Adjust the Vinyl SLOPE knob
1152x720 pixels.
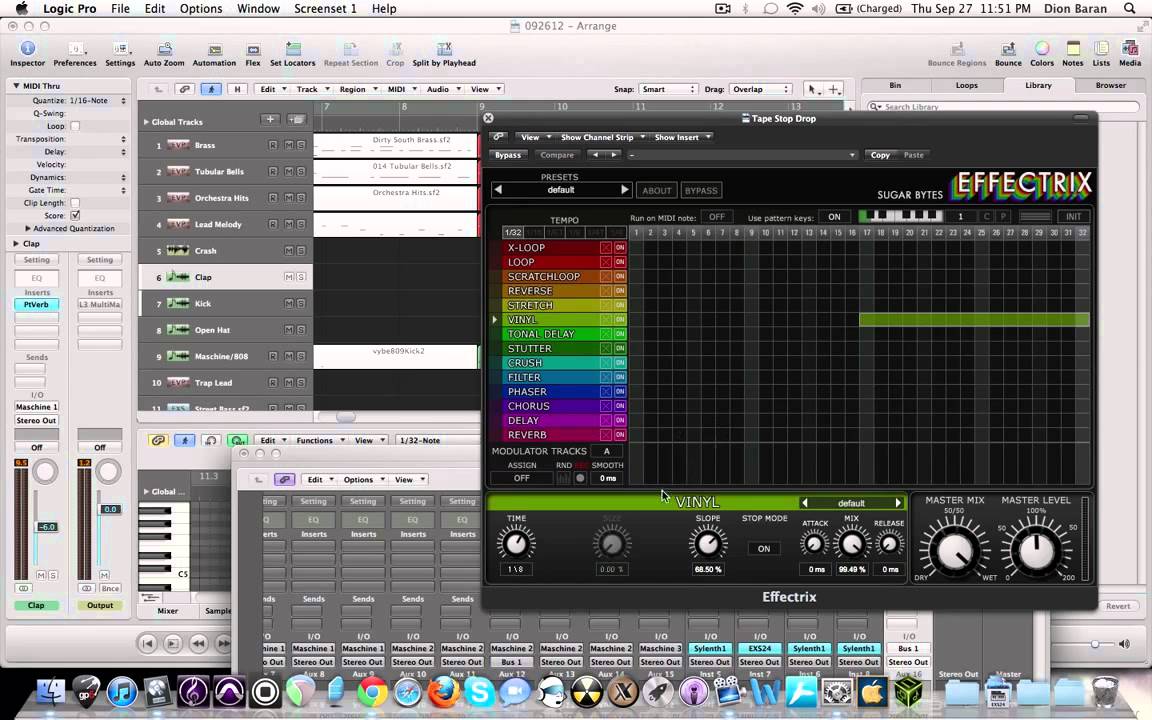pos(708,544)
